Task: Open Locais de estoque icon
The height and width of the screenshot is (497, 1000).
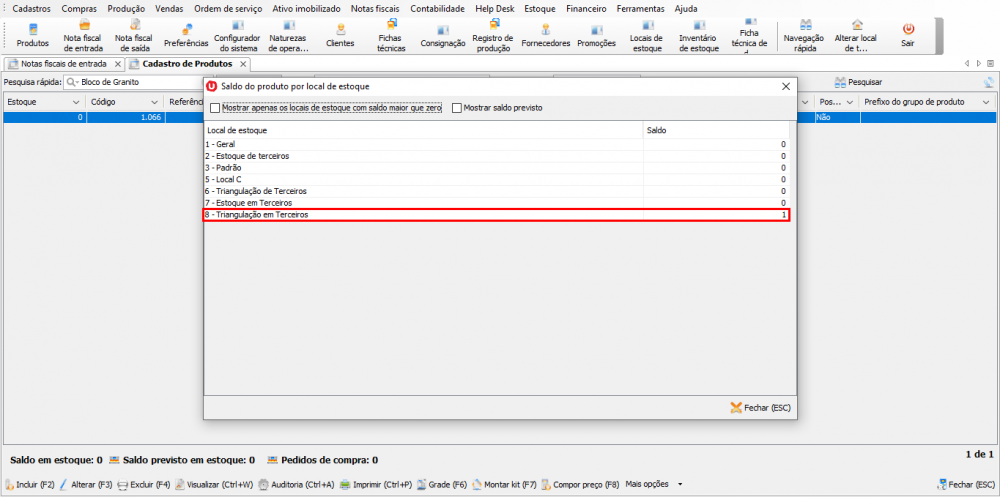Action: [x=647, y=35]
